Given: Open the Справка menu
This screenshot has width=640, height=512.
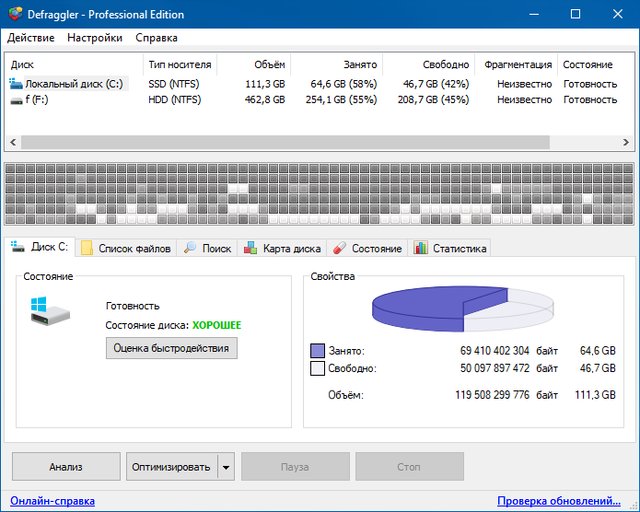Looking at the screenshot, I should (x=155, y=38).
